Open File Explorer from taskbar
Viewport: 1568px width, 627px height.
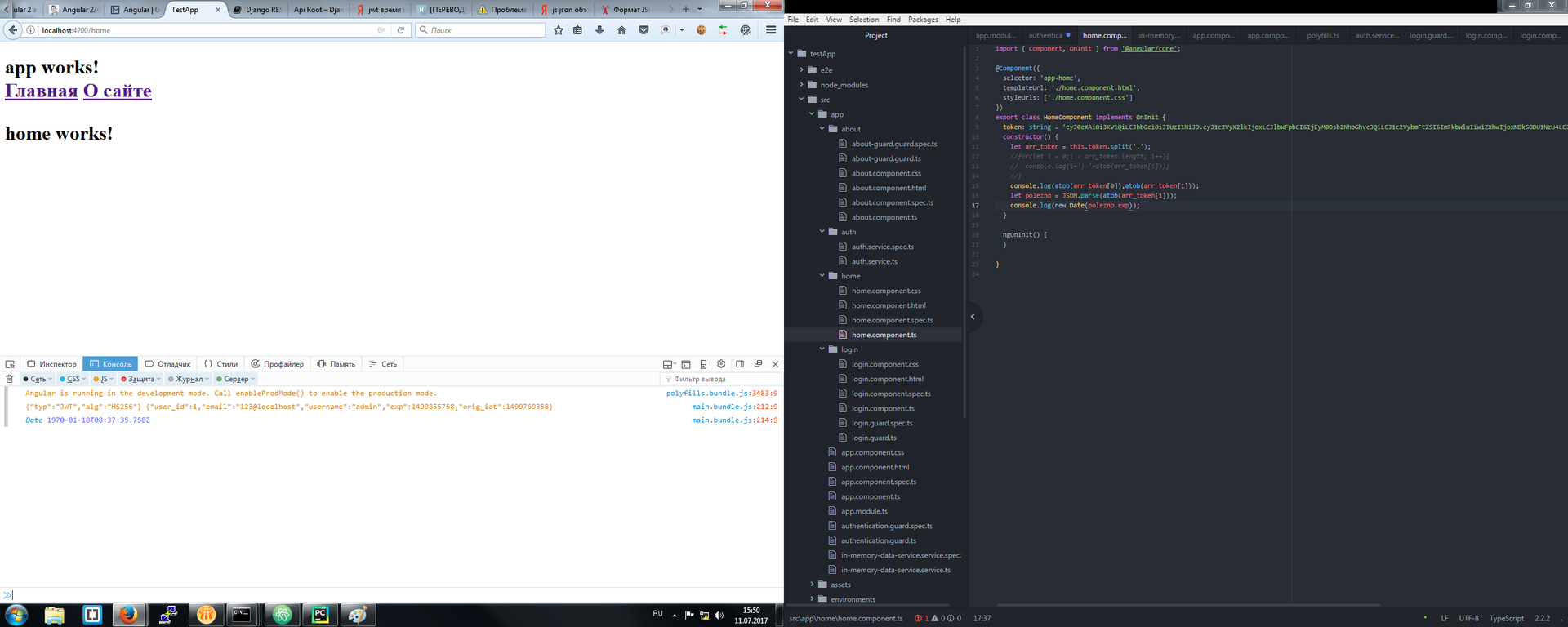pos(54,615)
